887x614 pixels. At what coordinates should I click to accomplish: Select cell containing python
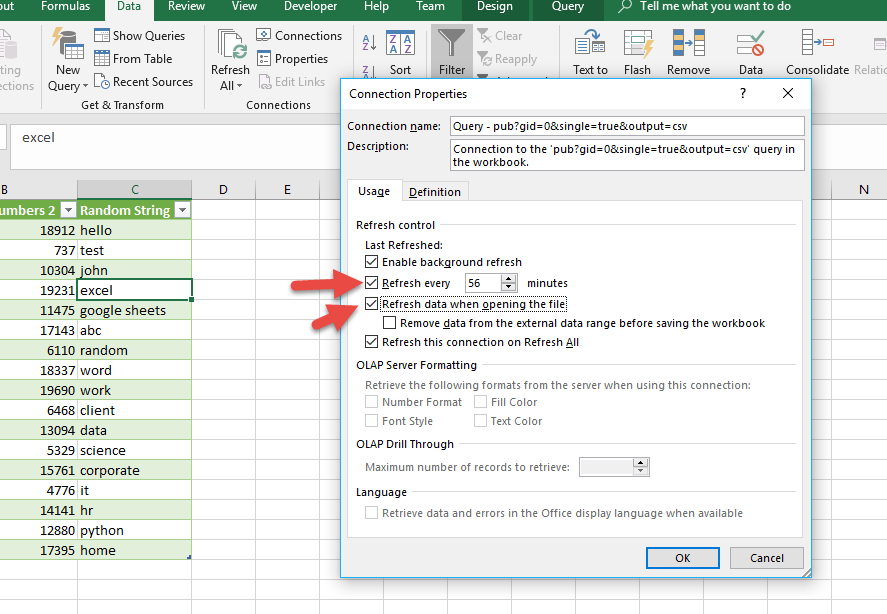coord(135,530)
